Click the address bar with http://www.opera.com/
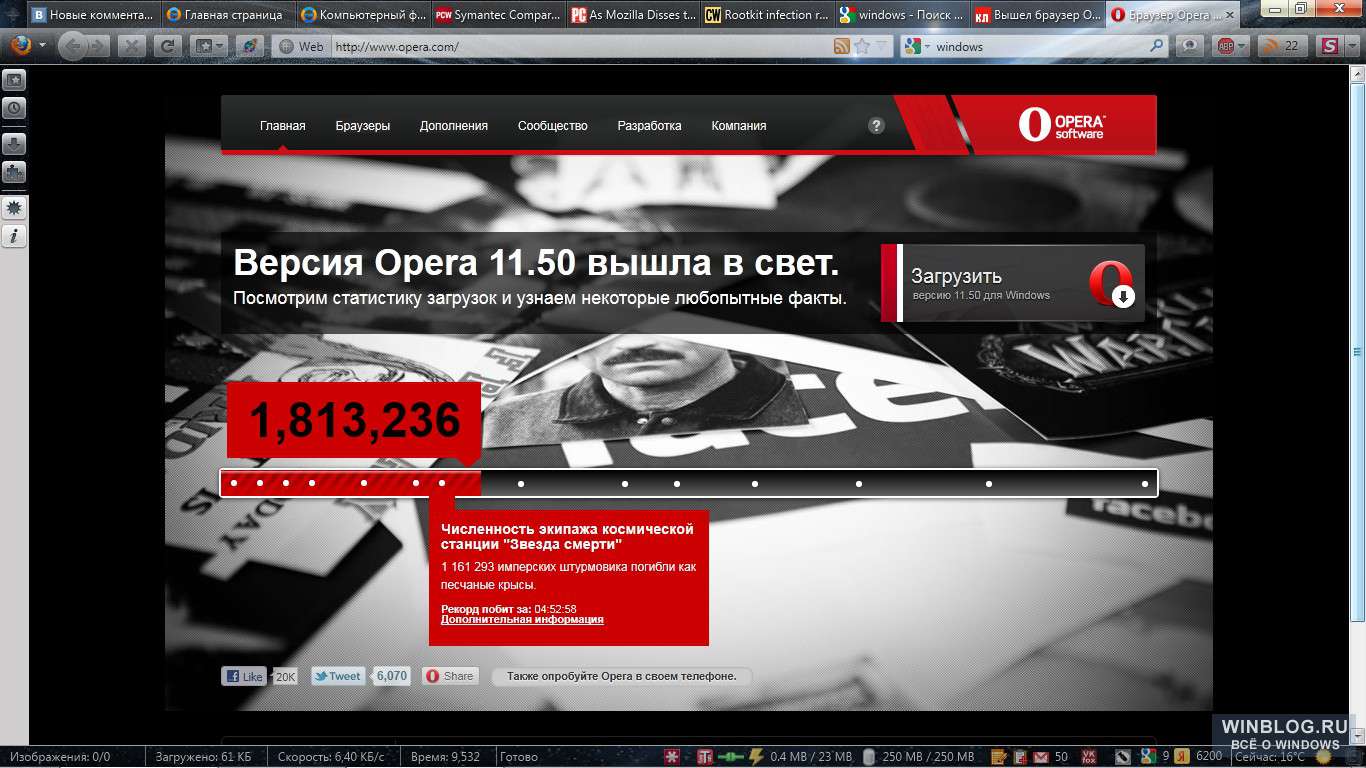 [x=580, y=46]
